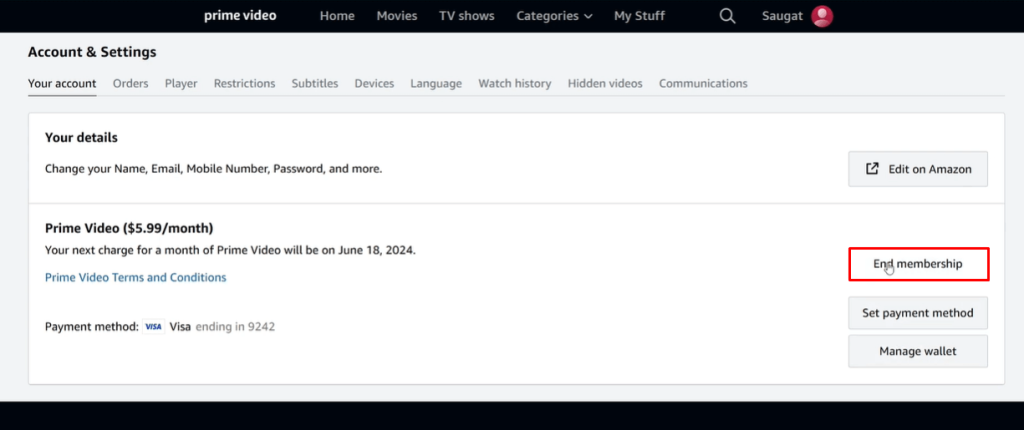Open Prime Video Terms and Conditions link
Viewport: 1024px width, 430px height.
pos(135,277)
